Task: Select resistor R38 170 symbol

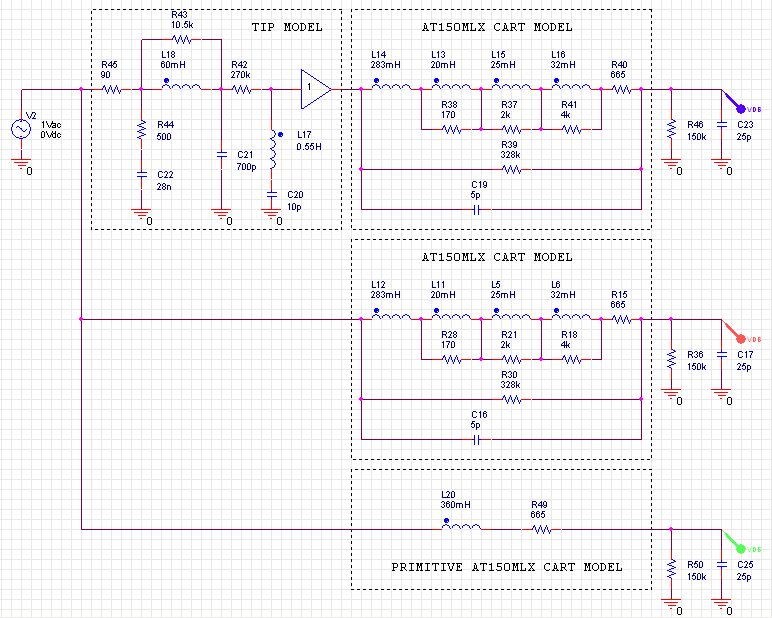Action: coord(451,130)
